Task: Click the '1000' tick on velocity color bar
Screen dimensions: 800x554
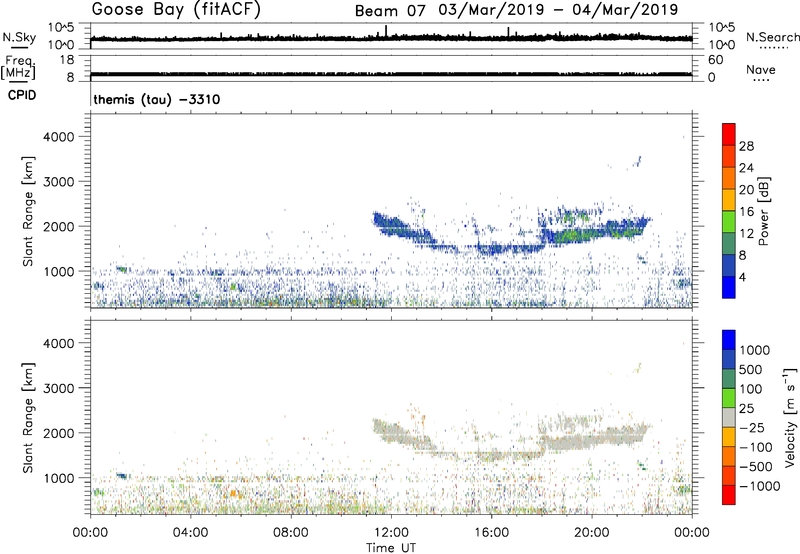Action: (x=754, y=350)
